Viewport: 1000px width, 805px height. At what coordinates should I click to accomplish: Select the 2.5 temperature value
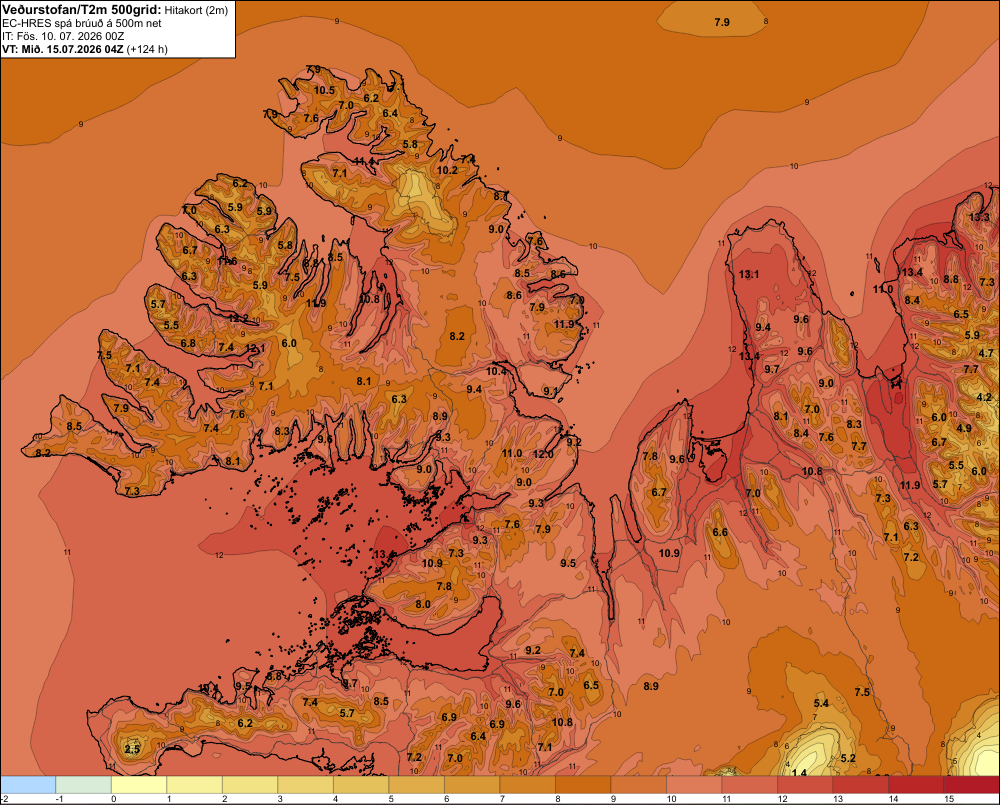[x=132, y=749]
